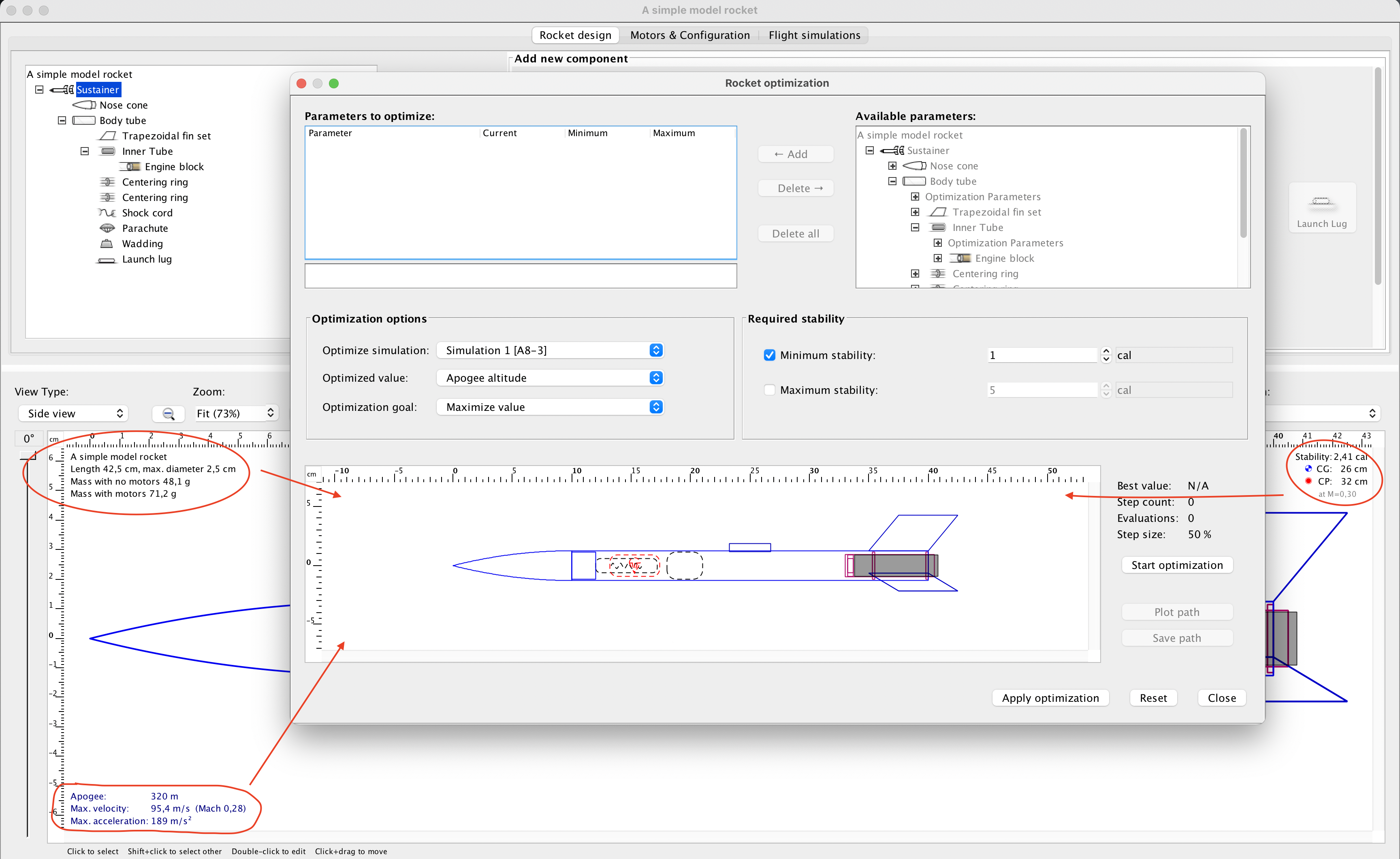Image resolution: width=1400 pixels, height=859 pixels.
Task: Click the Body tube icon in main tree
Action: pos(84,120)
